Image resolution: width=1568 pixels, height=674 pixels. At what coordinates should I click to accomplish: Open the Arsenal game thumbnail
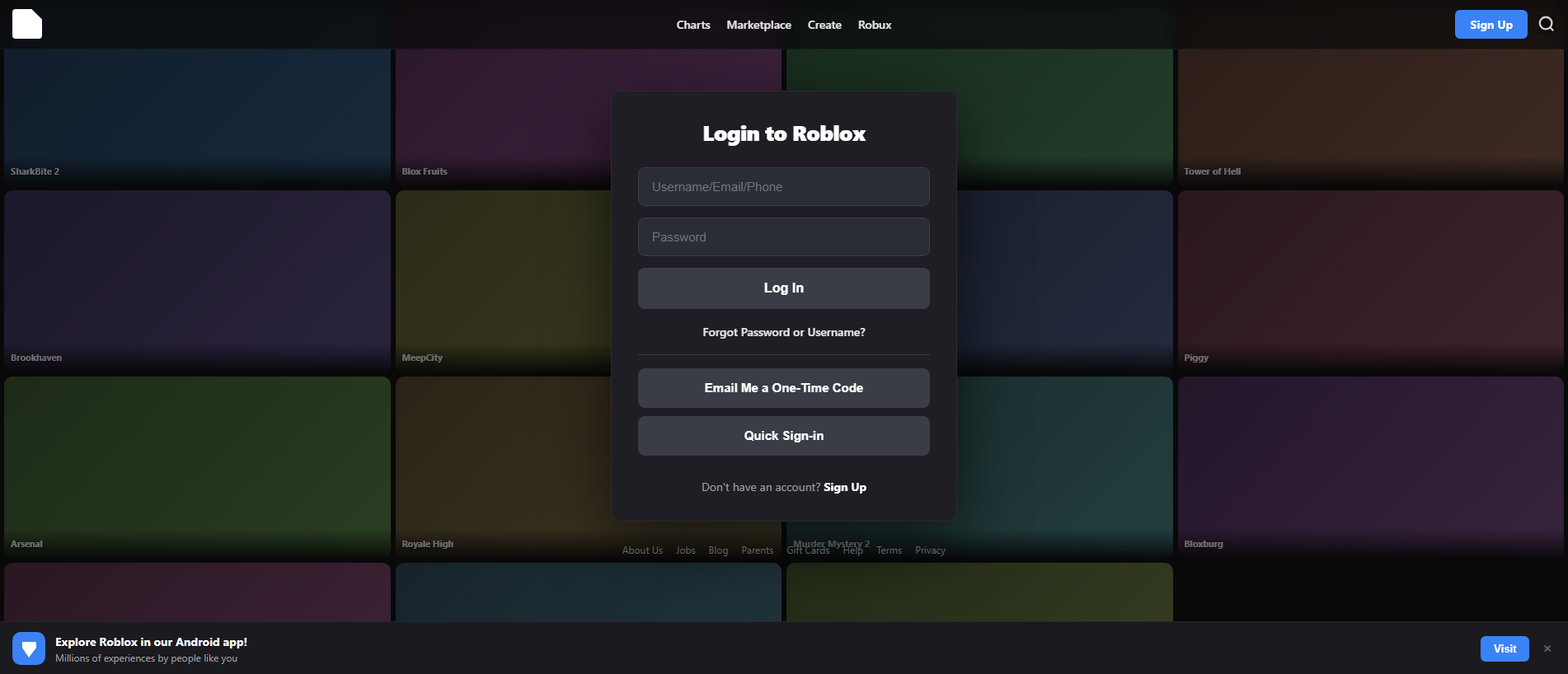coord(197,467)
